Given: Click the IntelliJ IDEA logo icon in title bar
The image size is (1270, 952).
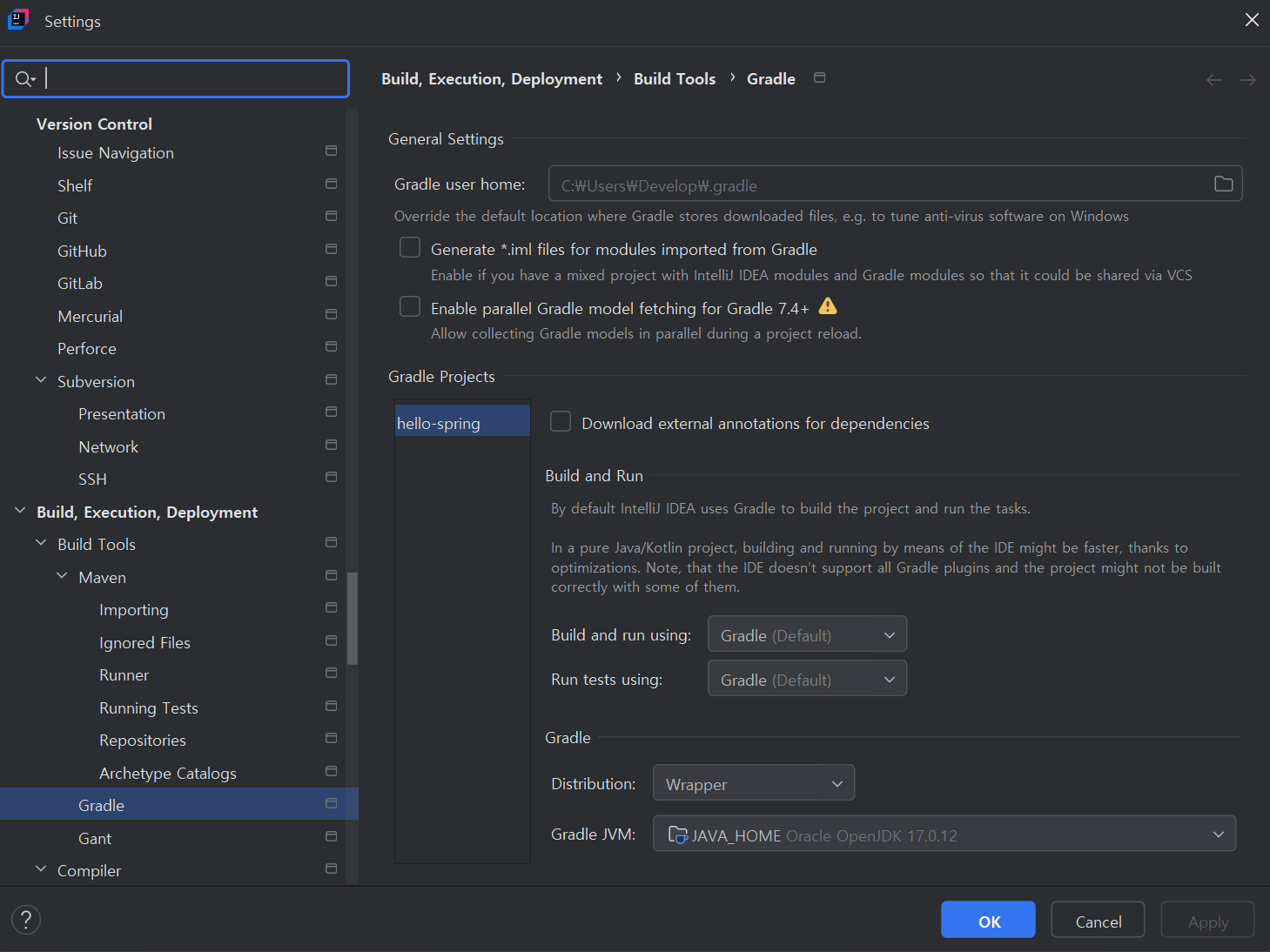Looking at the screenshot, I should coord(18,19).
